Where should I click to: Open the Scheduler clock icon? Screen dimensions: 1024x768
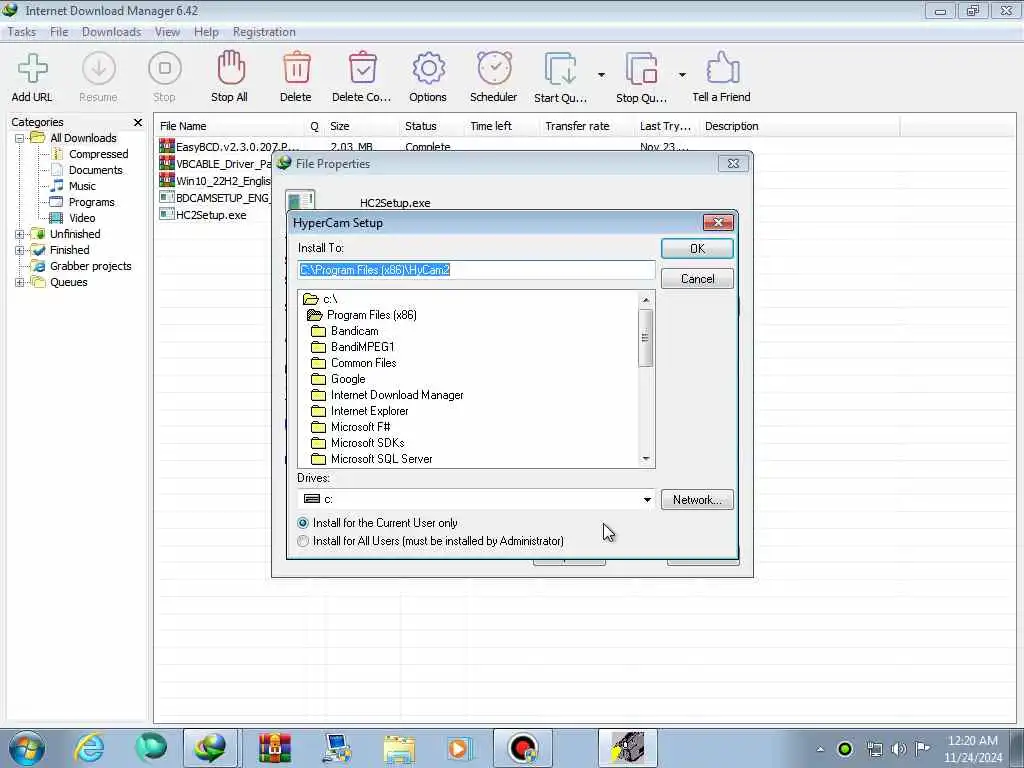point(494,77)
